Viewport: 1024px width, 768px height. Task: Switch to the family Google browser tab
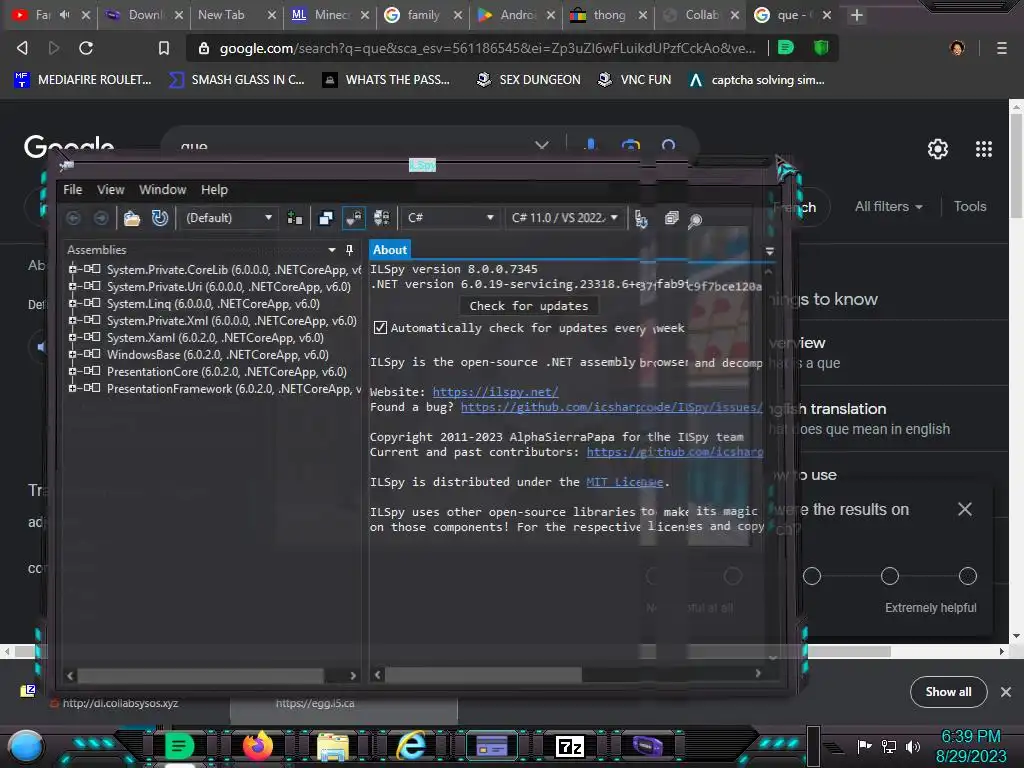[423, 15]
